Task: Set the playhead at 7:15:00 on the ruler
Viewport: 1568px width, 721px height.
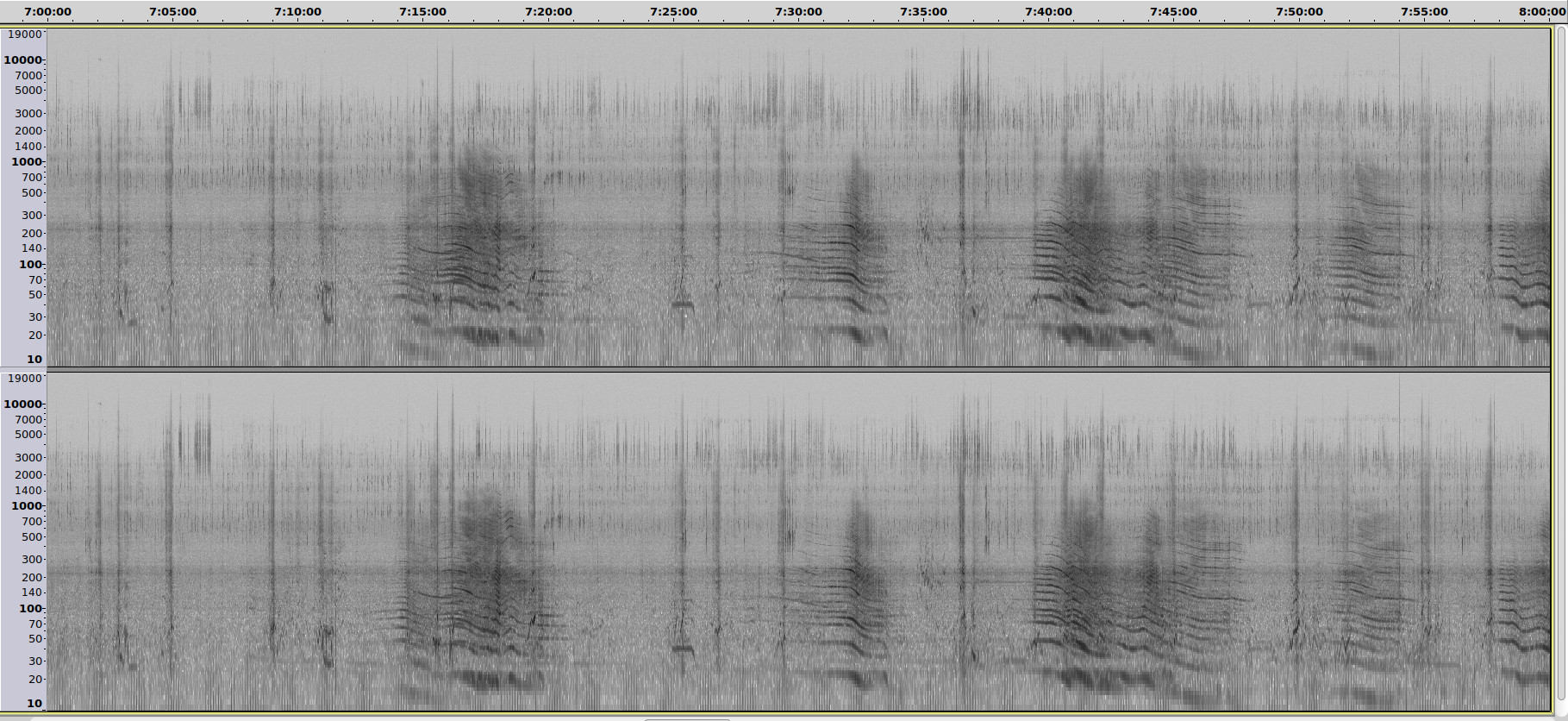Action: pyautogui.click(x=422, y=12)
